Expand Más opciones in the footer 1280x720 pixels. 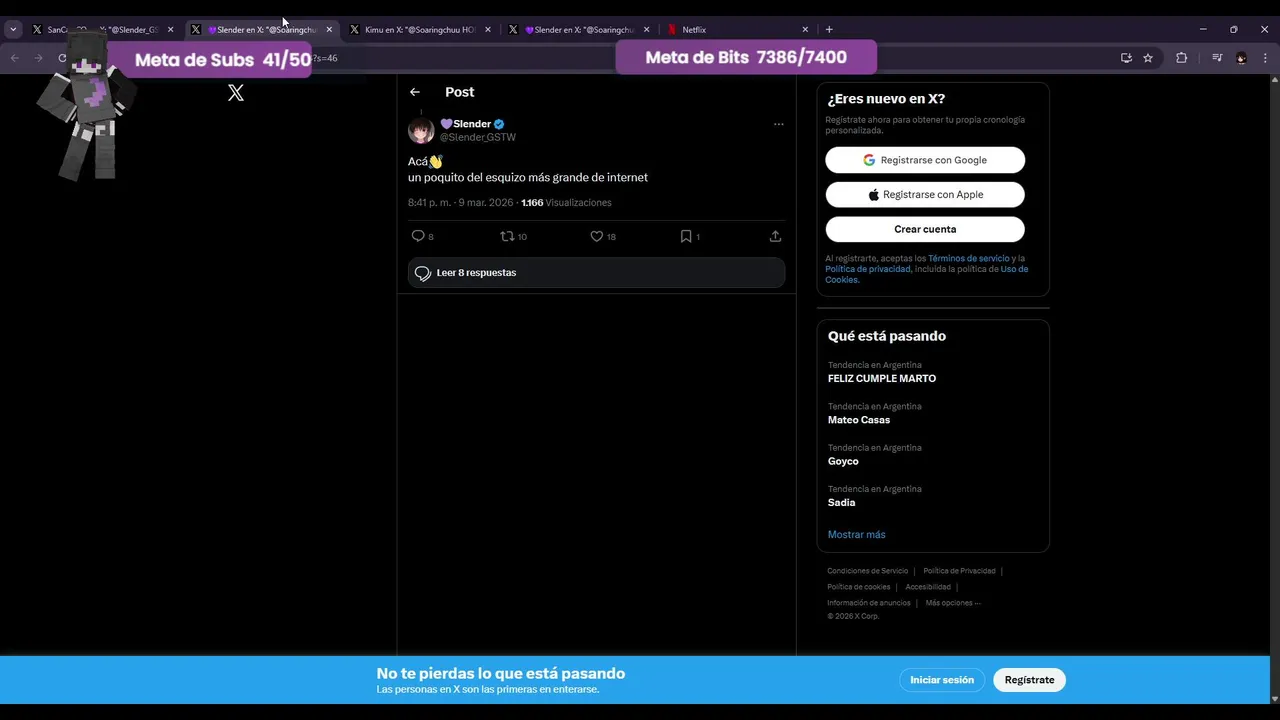(x=953, y=603)
